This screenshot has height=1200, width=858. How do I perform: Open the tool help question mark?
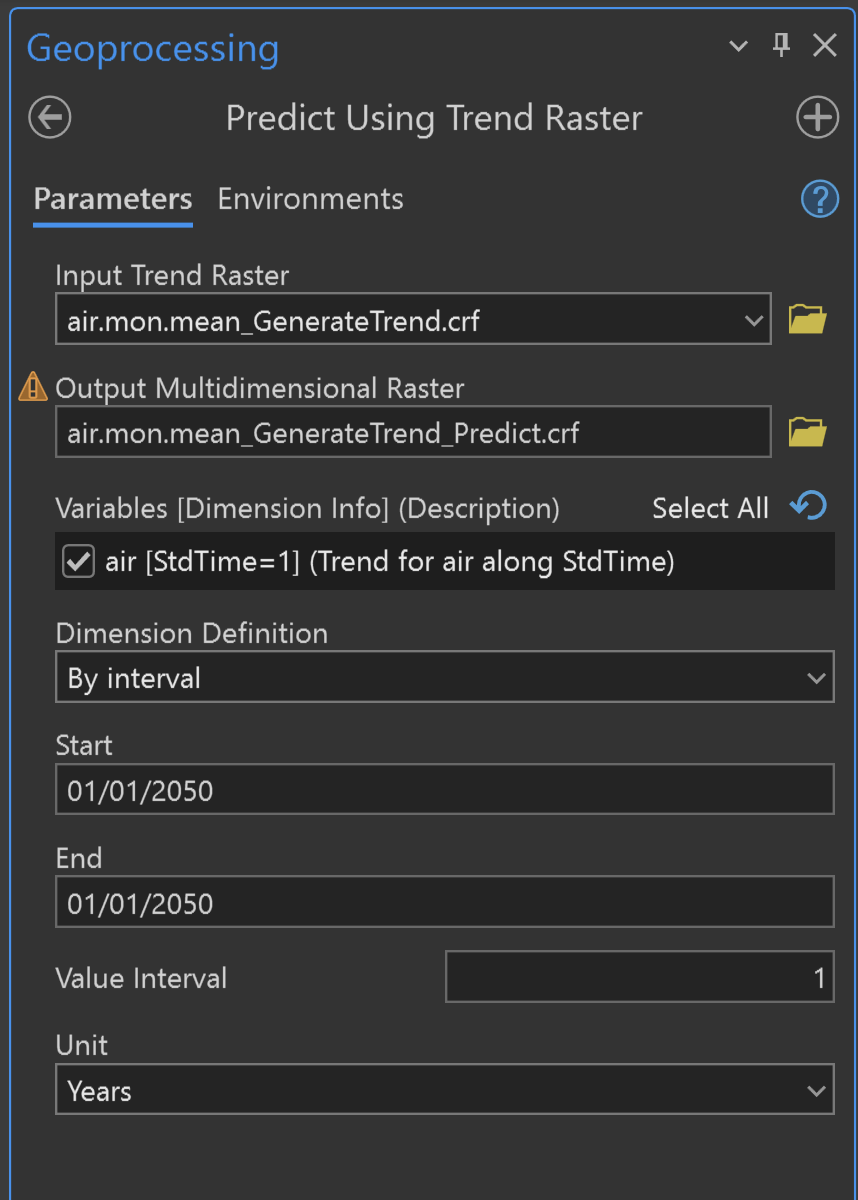(x=819, y=199)
